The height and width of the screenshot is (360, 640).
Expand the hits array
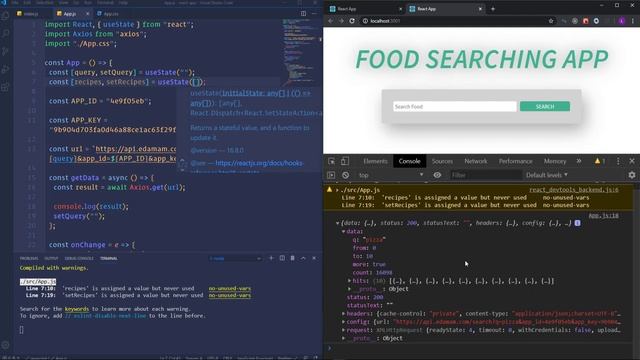point(349,281)
